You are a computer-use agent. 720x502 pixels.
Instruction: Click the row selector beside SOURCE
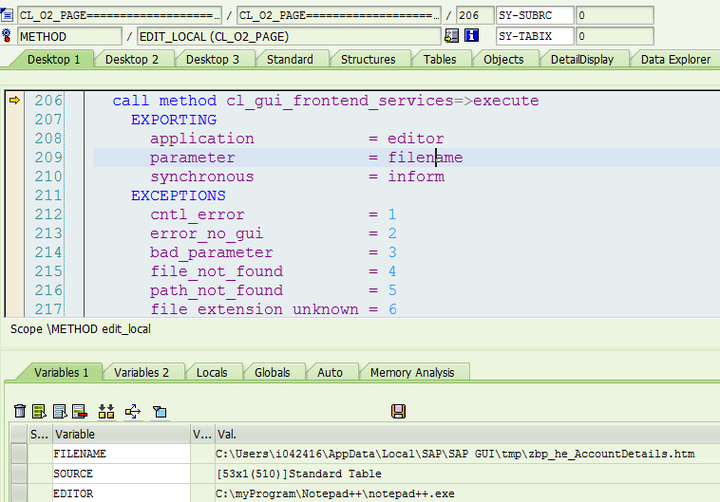point(19,474)
